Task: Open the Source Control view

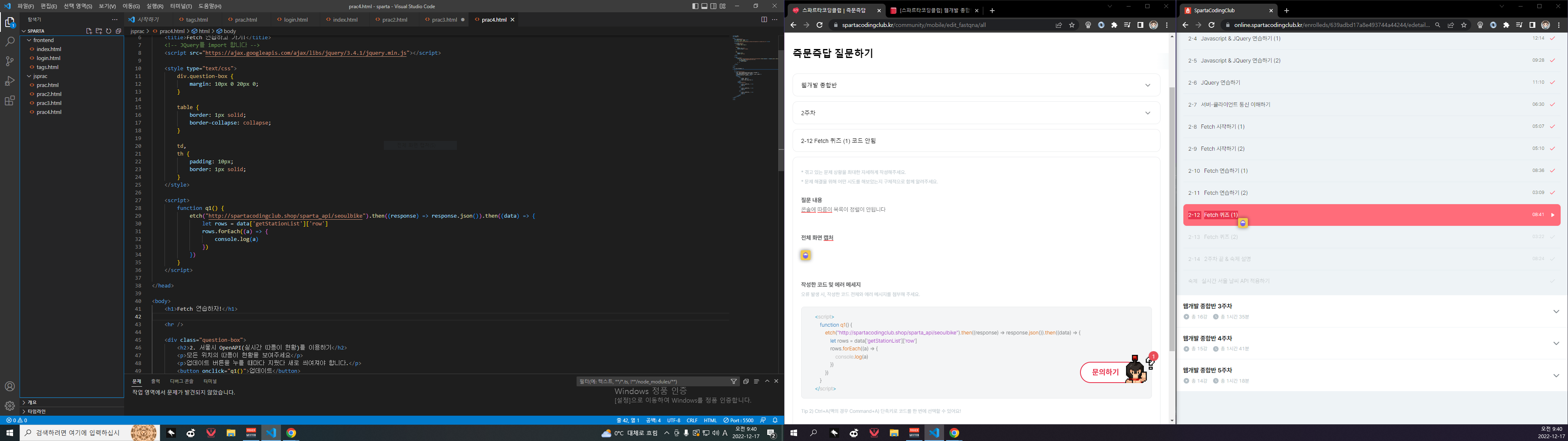Action: [x=10, y=62]
